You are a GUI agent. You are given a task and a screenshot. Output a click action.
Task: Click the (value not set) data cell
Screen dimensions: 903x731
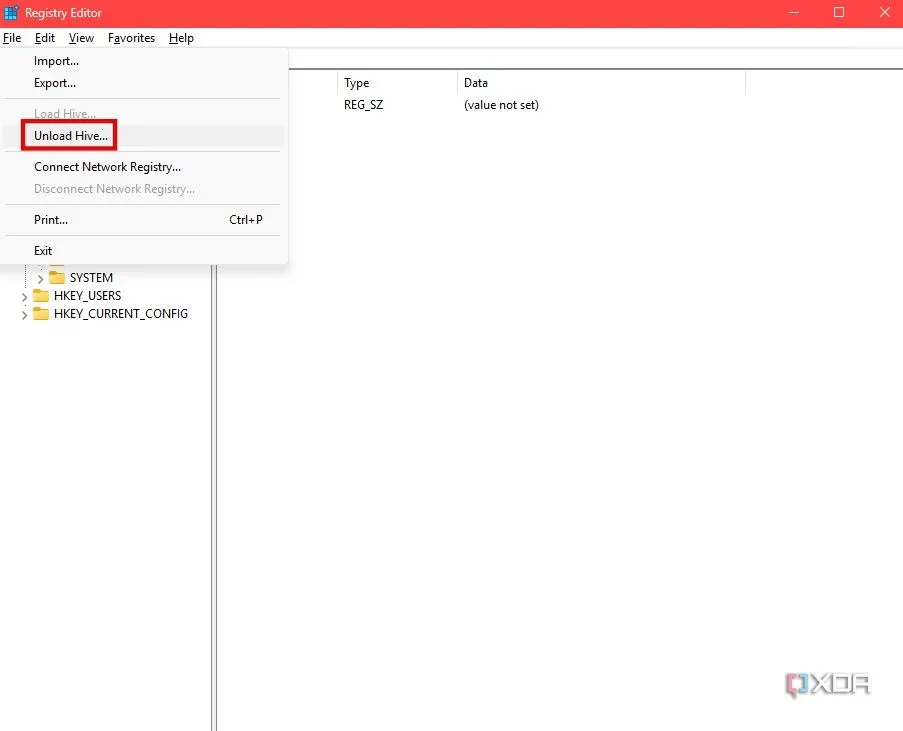point(501,105)
